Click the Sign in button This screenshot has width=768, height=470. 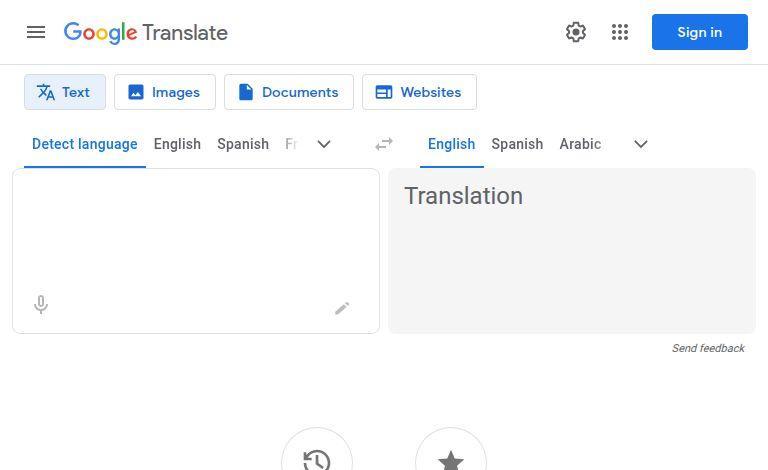pos(700,32)
